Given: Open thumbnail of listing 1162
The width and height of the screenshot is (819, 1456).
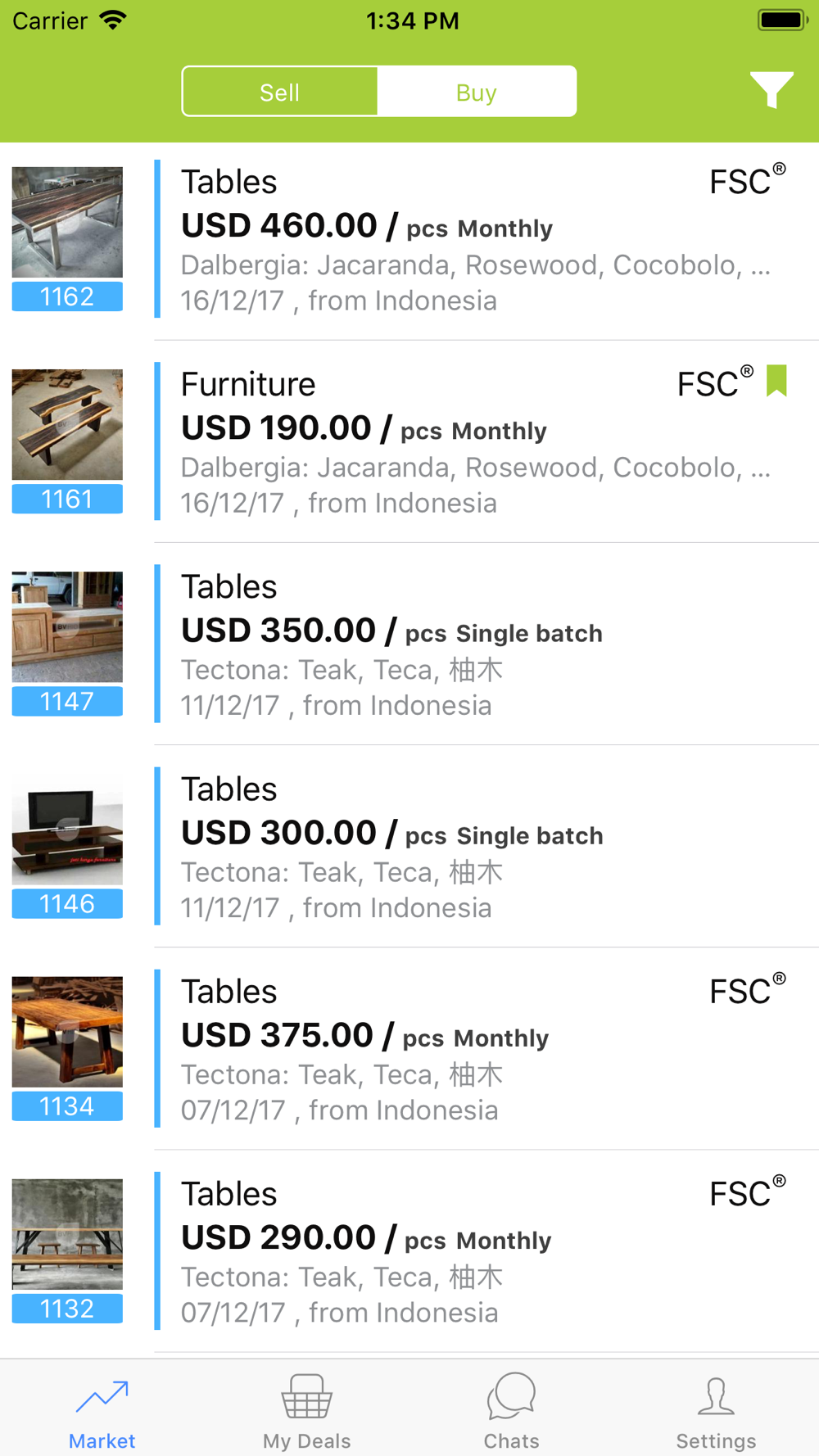Looking at the screenshot, I should [67, 222].
